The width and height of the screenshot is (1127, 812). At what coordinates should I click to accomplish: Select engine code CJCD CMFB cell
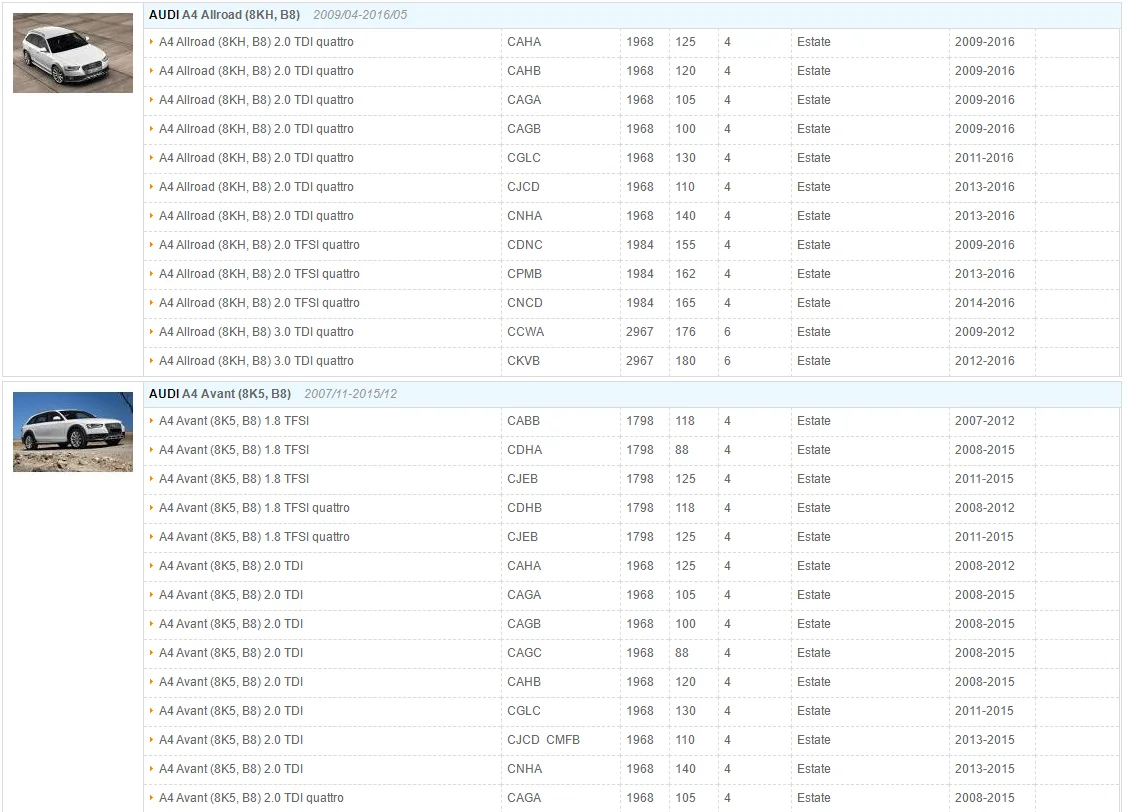pyautogui.click(x=543, y=740)
